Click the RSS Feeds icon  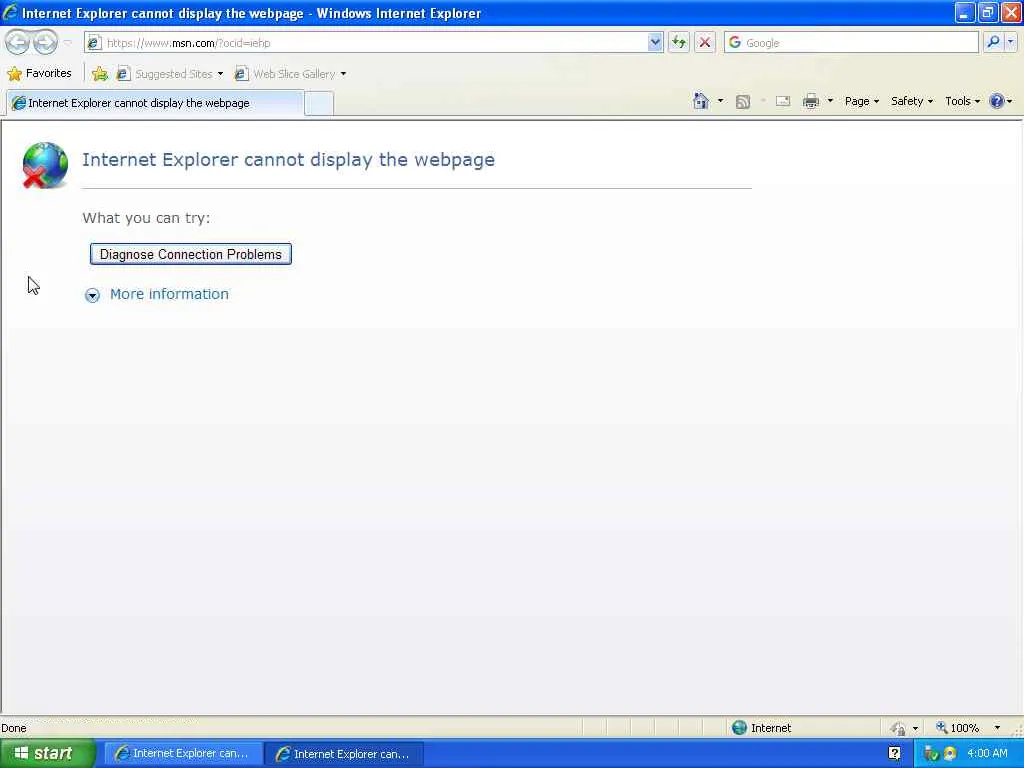click(x=743, y=101)
